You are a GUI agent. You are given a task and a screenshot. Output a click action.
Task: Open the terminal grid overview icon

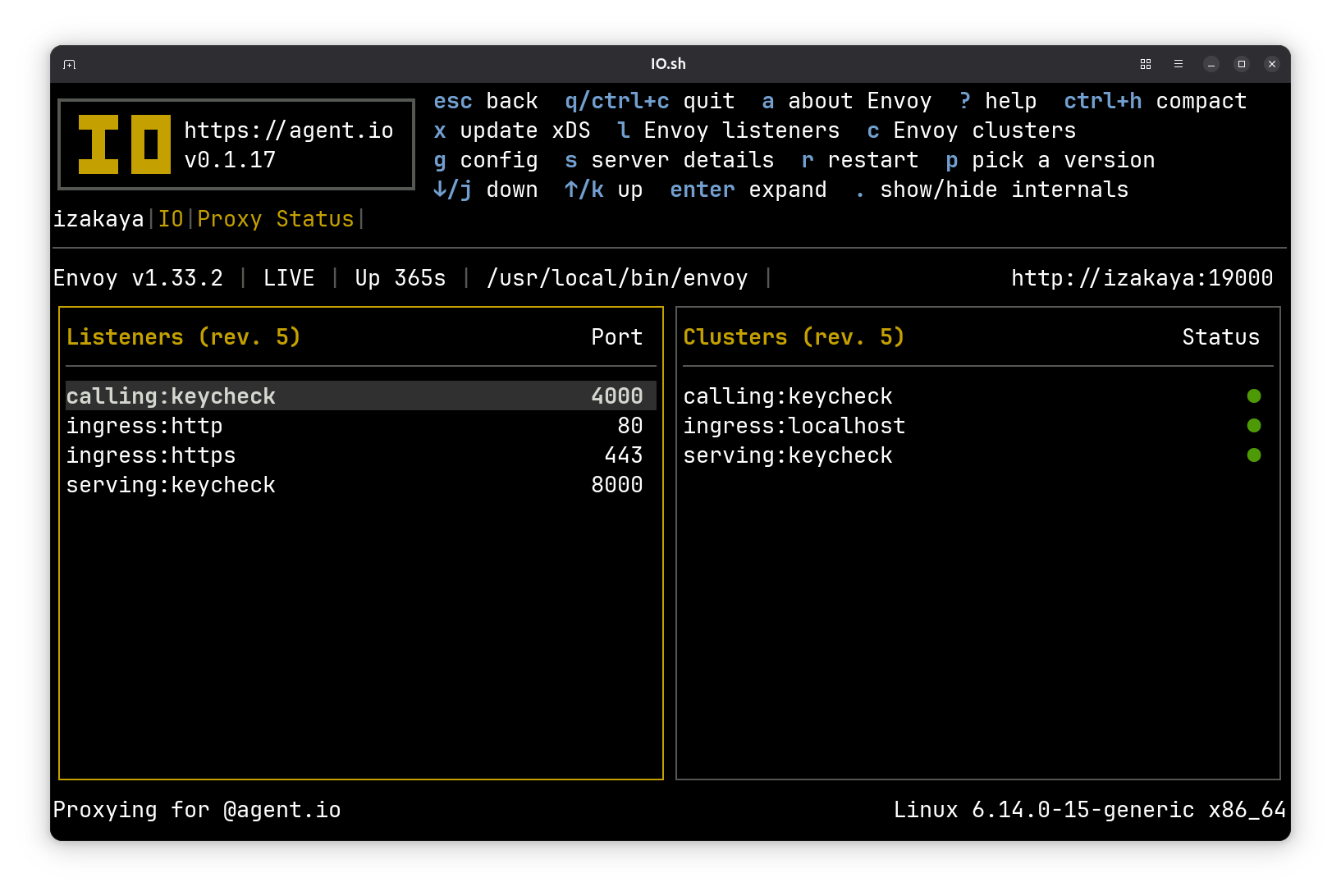coord(1146,64)
